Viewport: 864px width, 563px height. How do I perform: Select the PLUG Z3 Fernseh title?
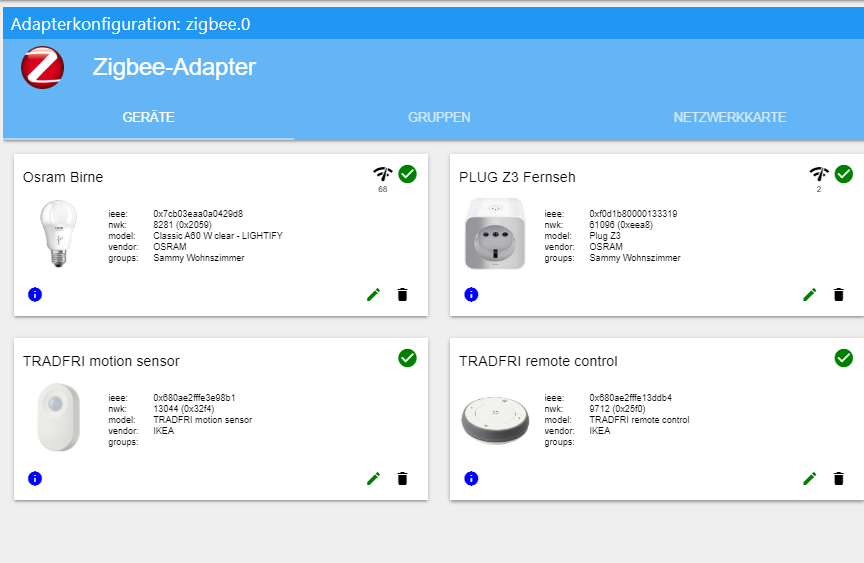[517, 177]
